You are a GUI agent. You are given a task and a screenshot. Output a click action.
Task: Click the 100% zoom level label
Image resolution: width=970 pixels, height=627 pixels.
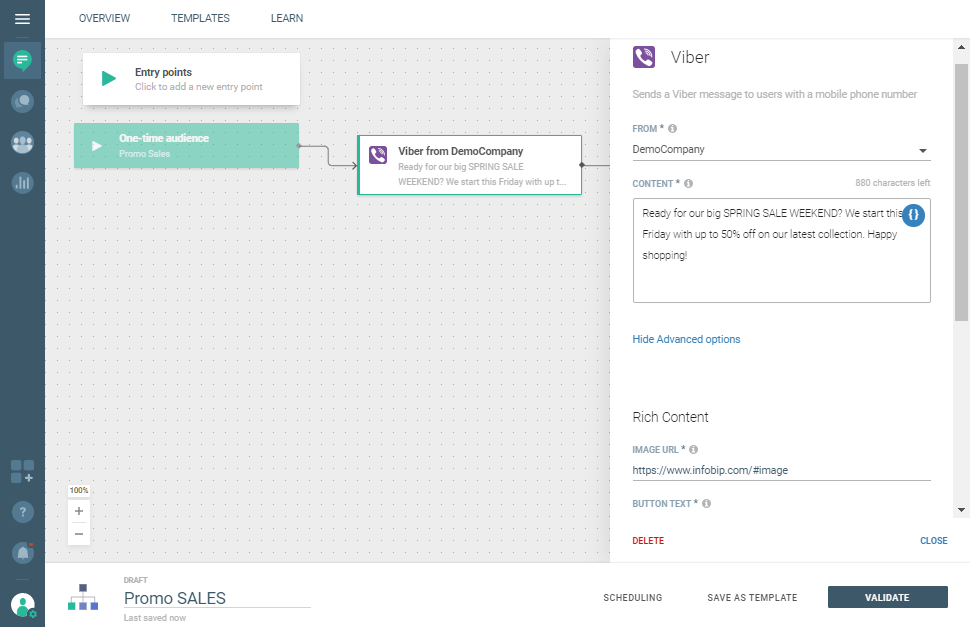(79, 490)
